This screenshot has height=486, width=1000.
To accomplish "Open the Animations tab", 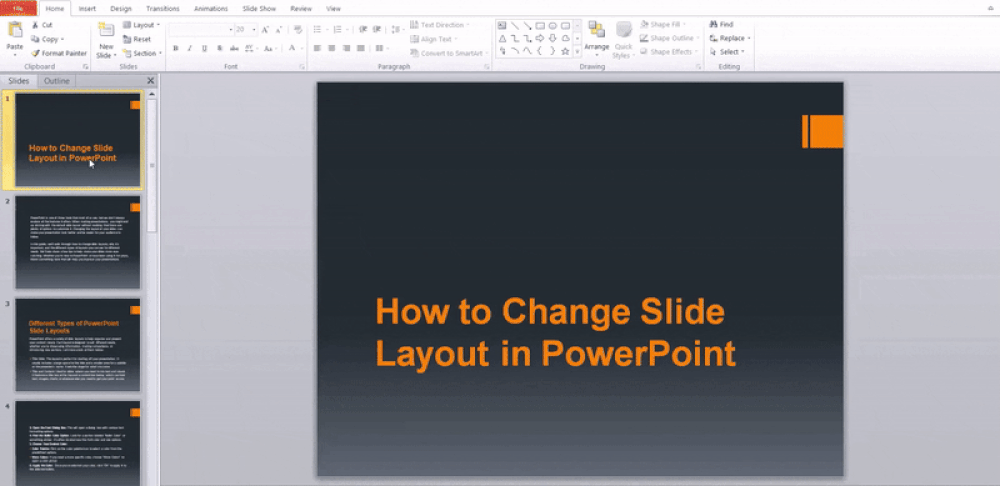I will click(211, 9).
